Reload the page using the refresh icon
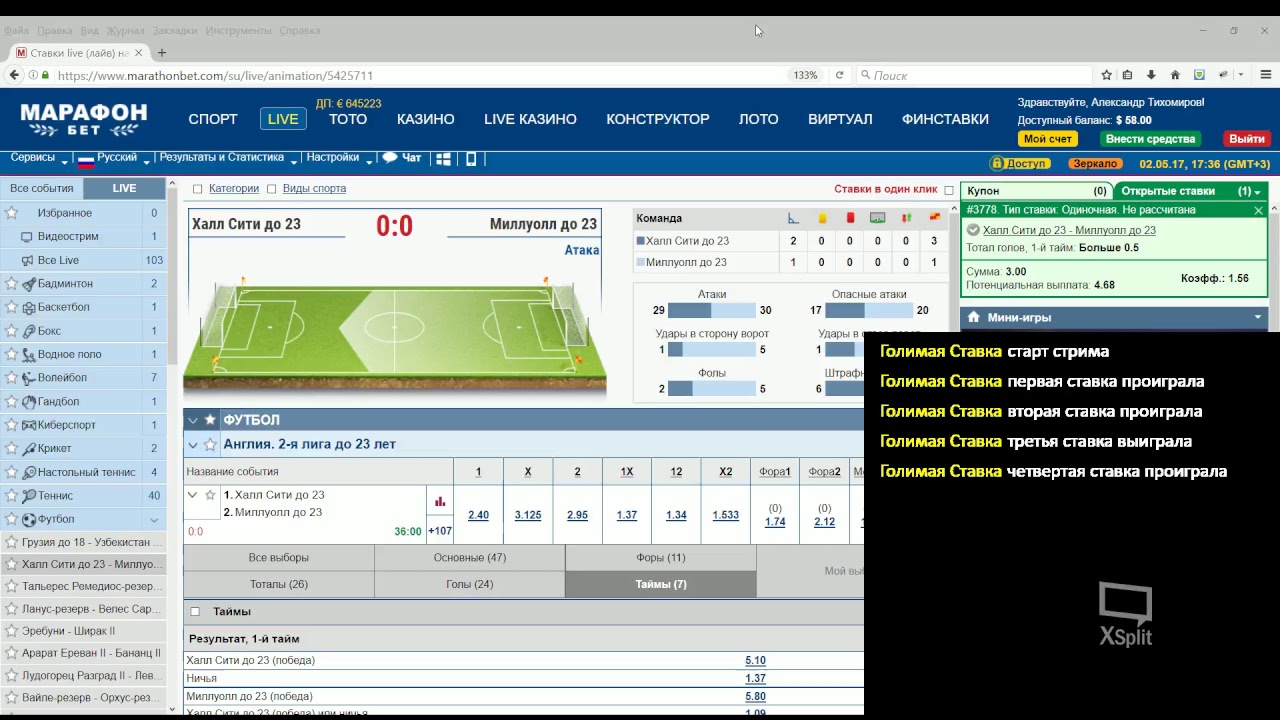1280x720 pixels. tap(839, 75)
